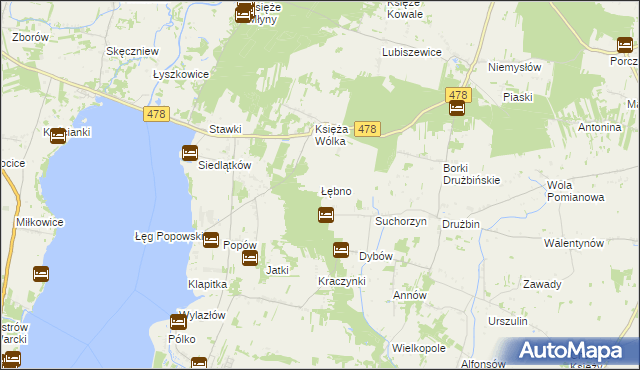Click the lodging icon below Łębno
This screenshot has height=370, width=640.
point(326,215)
